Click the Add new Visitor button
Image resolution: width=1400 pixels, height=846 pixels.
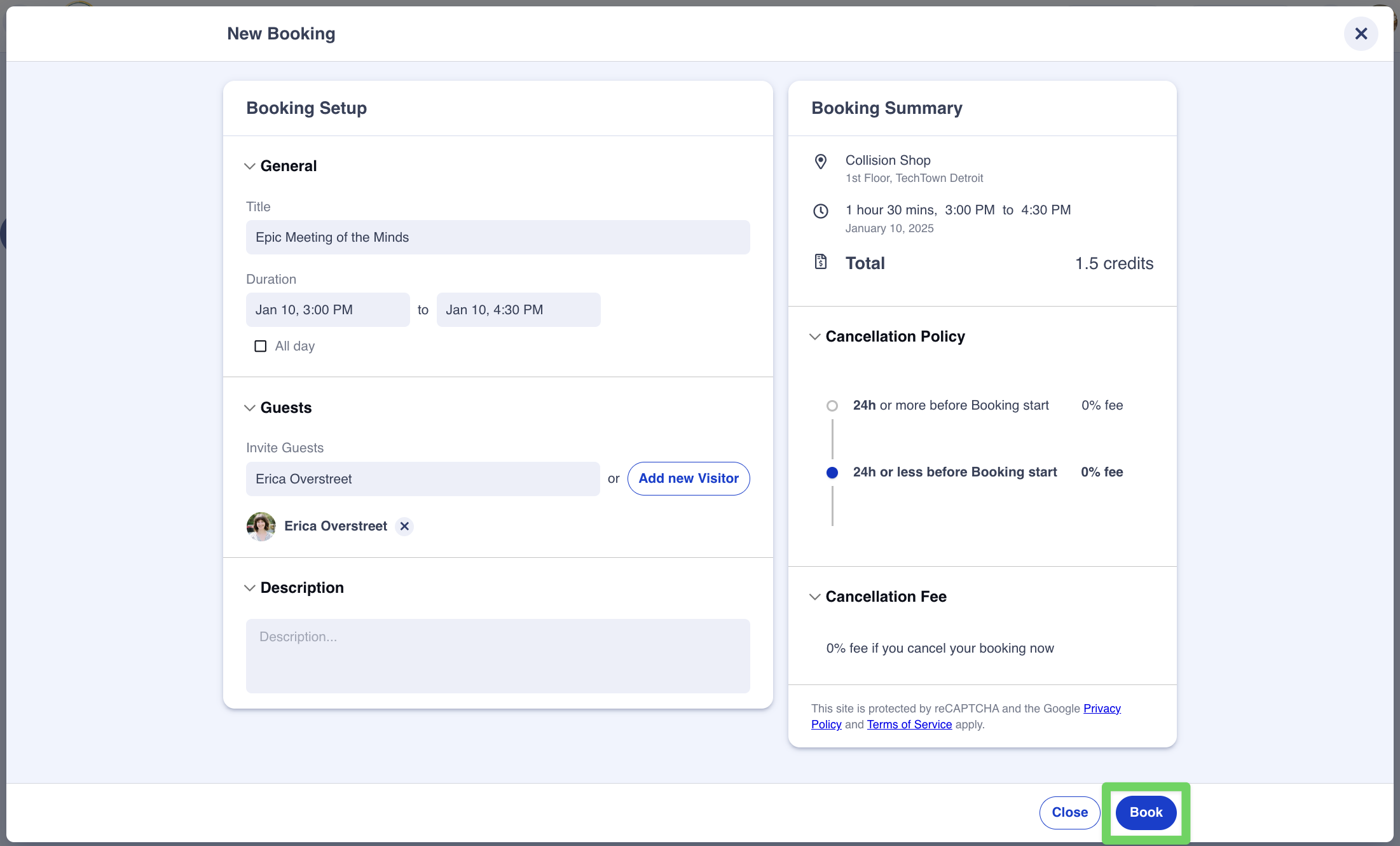(689, 478)
